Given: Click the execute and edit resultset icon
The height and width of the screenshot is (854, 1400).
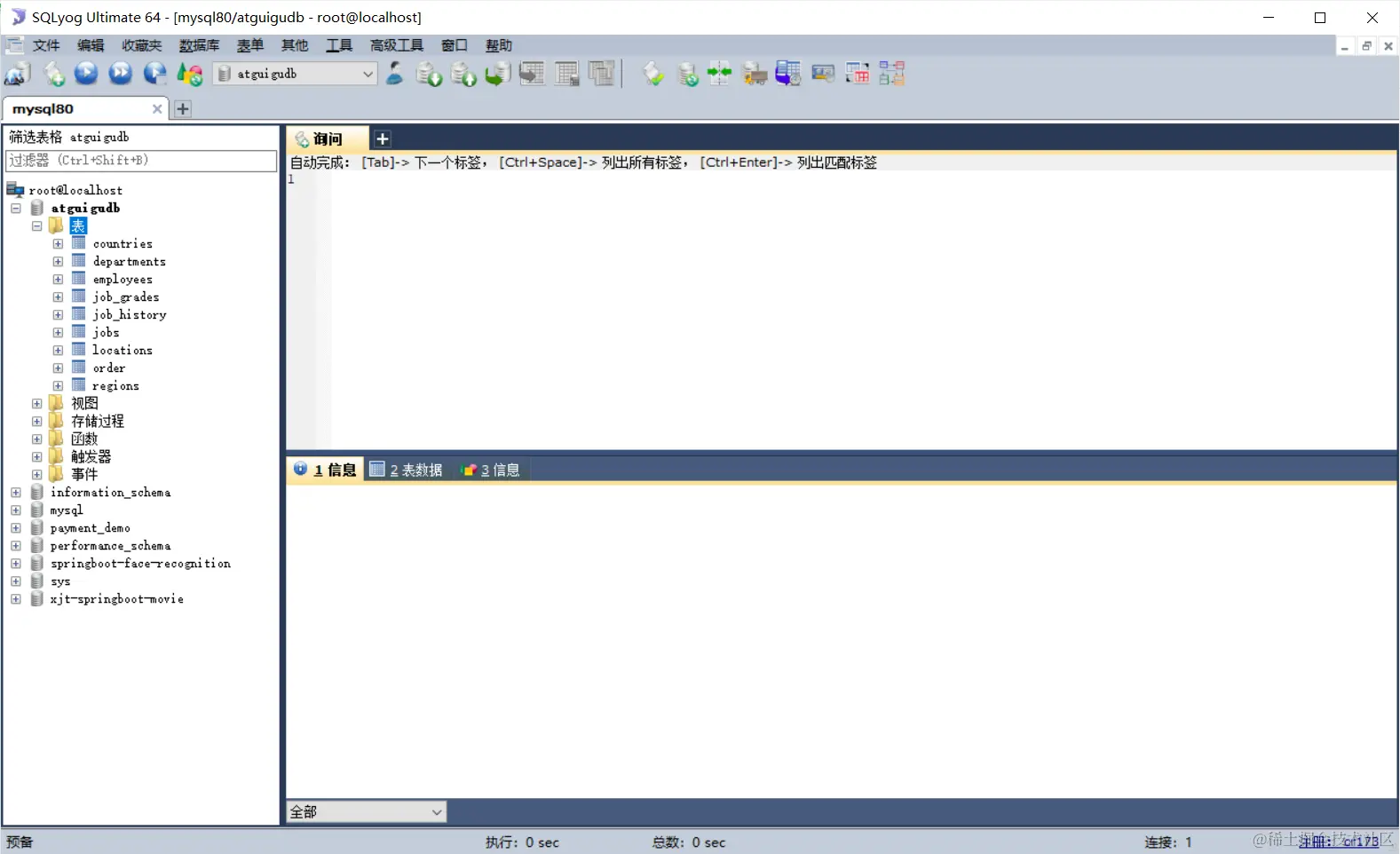Looking at the screenshot, I should (x=155, y=74).
